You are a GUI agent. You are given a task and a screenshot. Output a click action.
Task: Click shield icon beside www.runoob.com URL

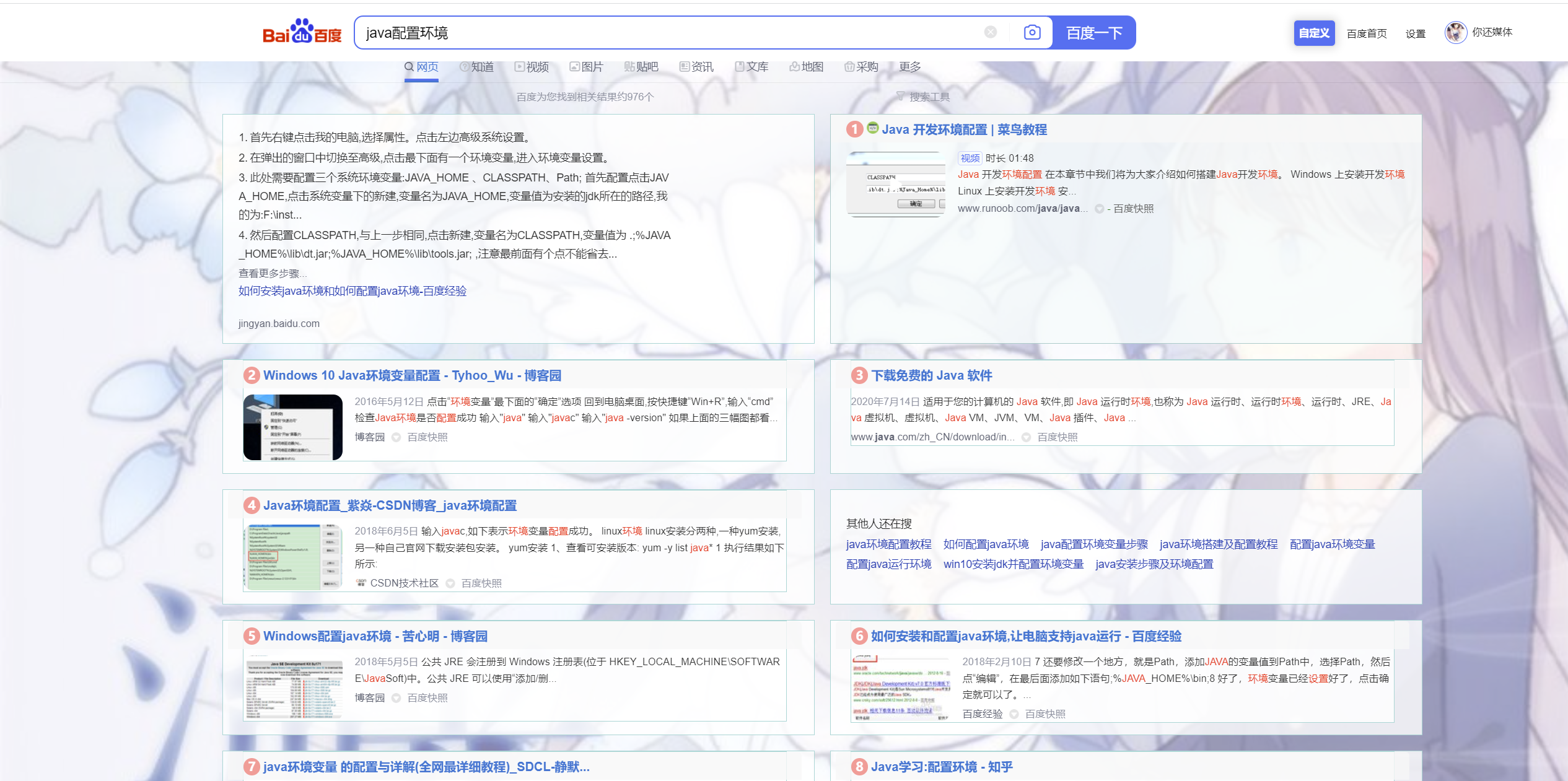[1100, 209]
